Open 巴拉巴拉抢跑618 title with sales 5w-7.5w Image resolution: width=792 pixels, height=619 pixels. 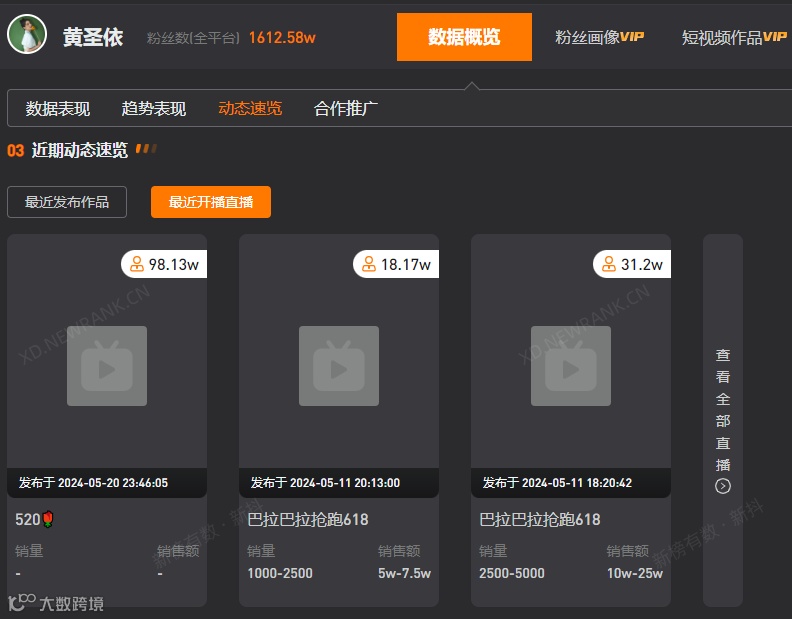[308, 519]
